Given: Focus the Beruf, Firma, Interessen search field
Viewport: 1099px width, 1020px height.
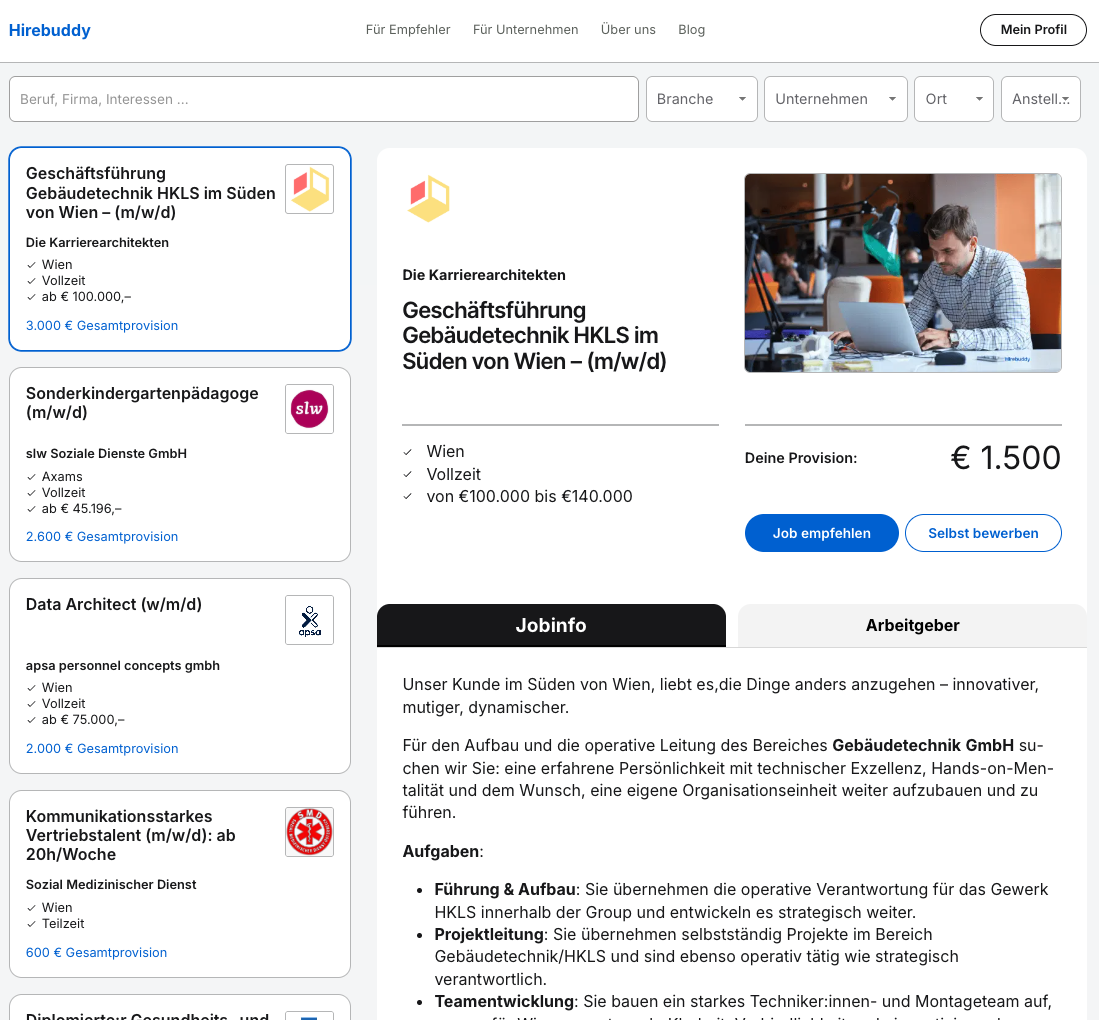Looking at the screenshot, I should tap(324, 99).
